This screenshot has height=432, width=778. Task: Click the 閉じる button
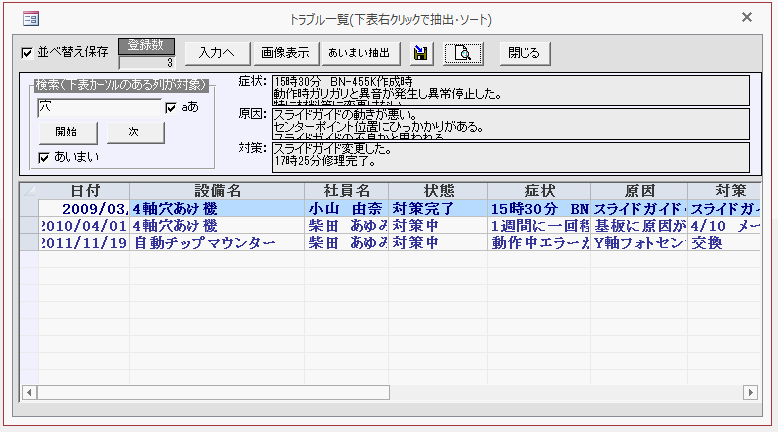pos(524,53)
